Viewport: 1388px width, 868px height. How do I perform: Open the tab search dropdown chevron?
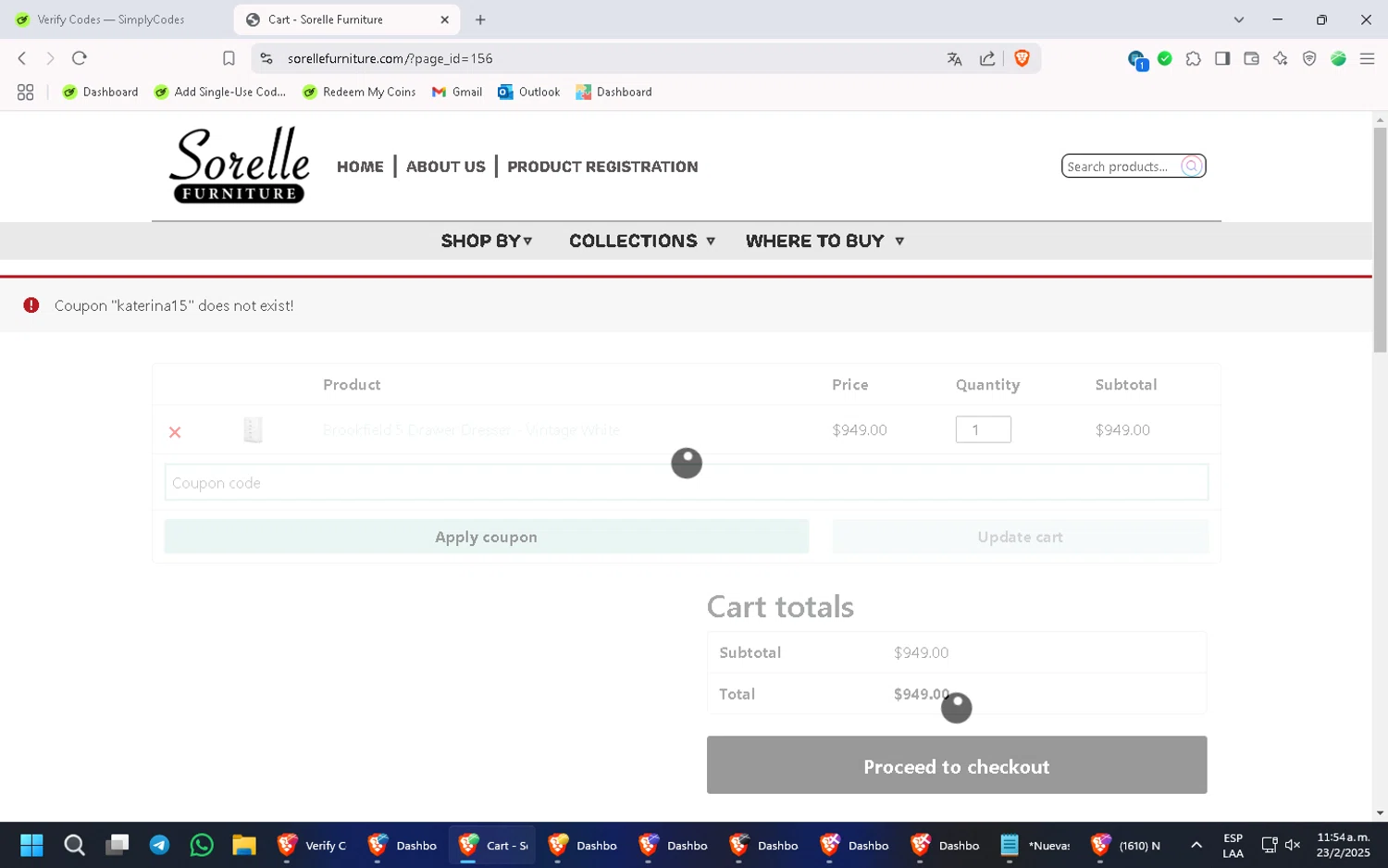[1238, 19]
